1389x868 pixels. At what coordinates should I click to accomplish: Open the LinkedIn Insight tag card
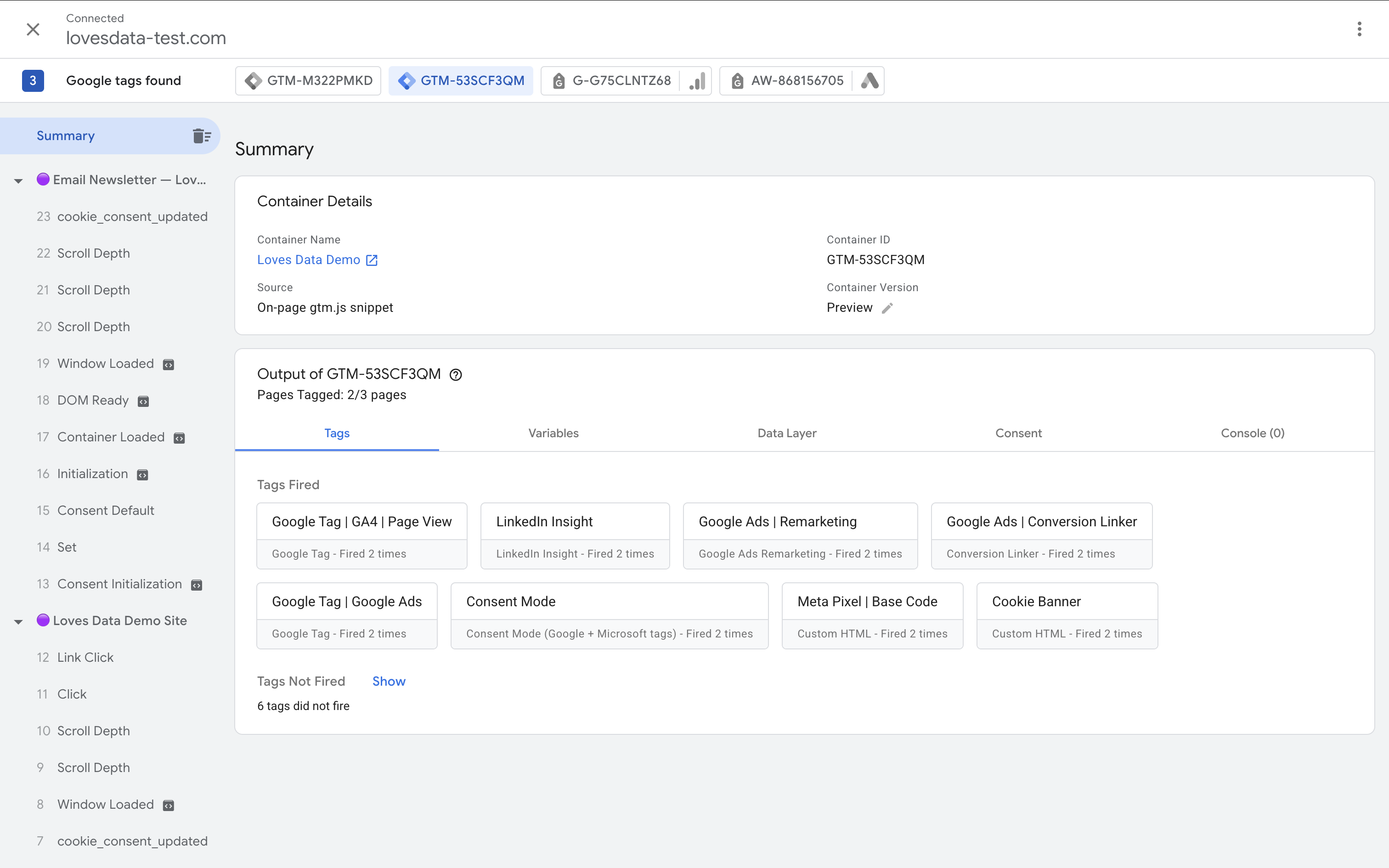[x=575, y=535]
